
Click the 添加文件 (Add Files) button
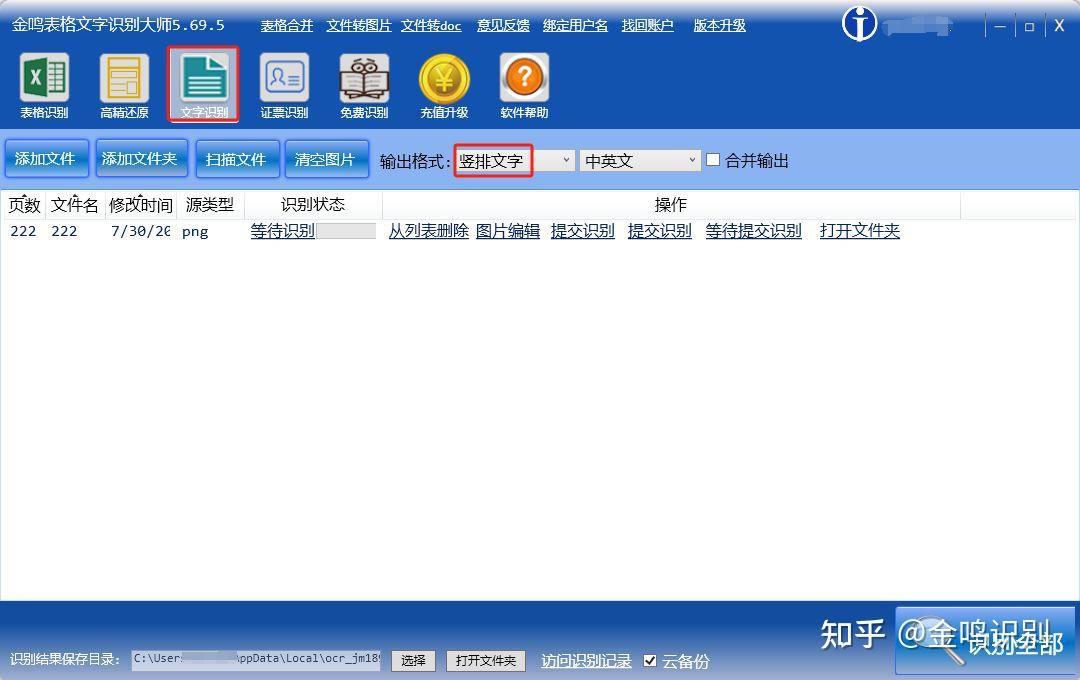(46, 159)
